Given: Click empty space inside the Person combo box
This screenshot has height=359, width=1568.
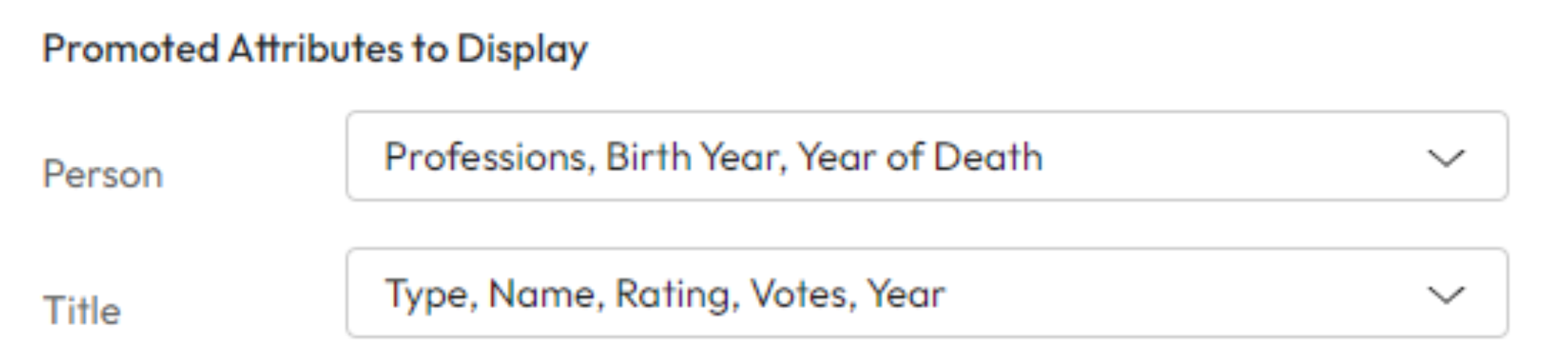Looking at the screenshot, I should click(1232, 158).
